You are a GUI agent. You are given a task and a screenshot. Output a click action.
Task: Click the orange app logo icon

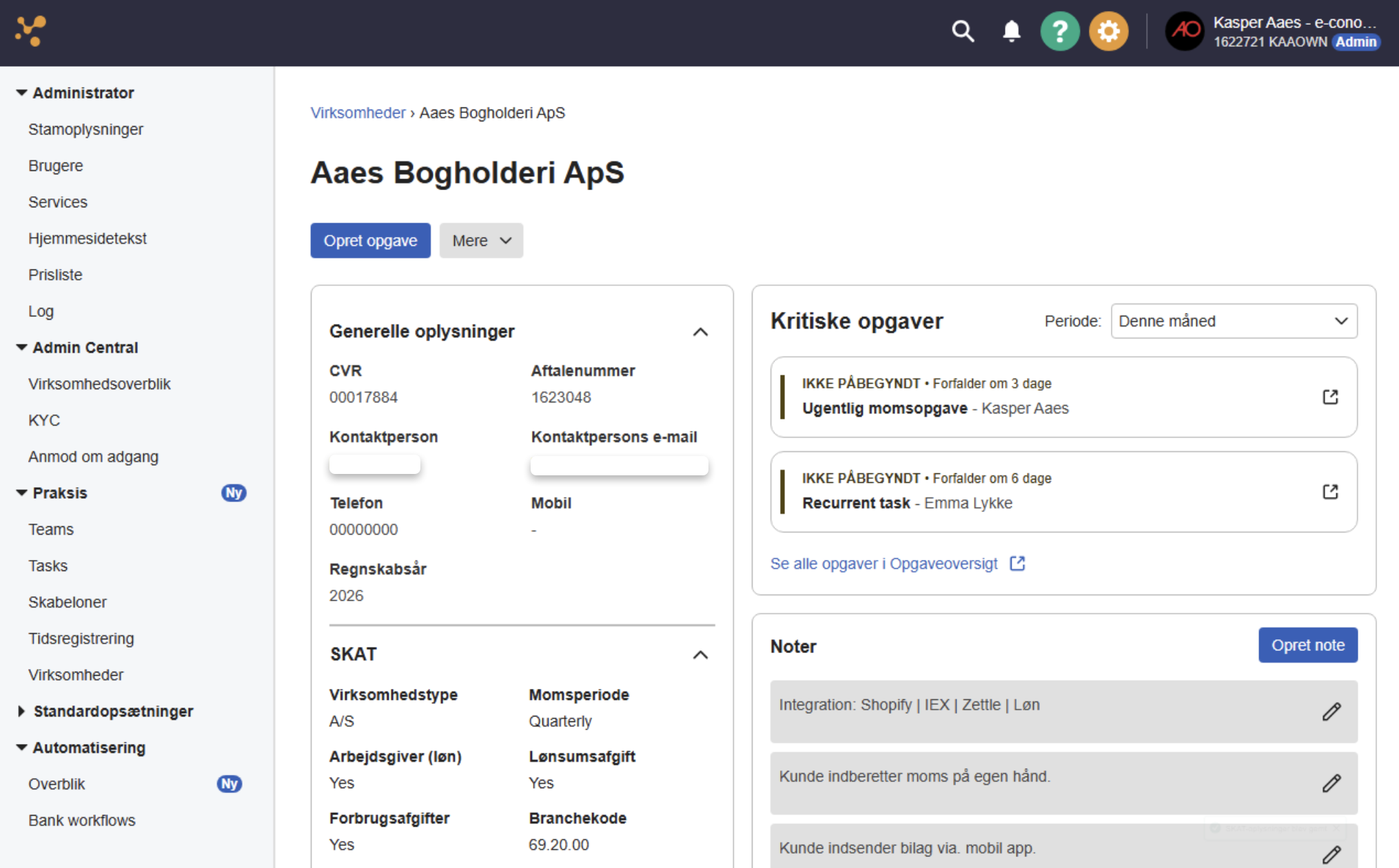click(30, 31)
